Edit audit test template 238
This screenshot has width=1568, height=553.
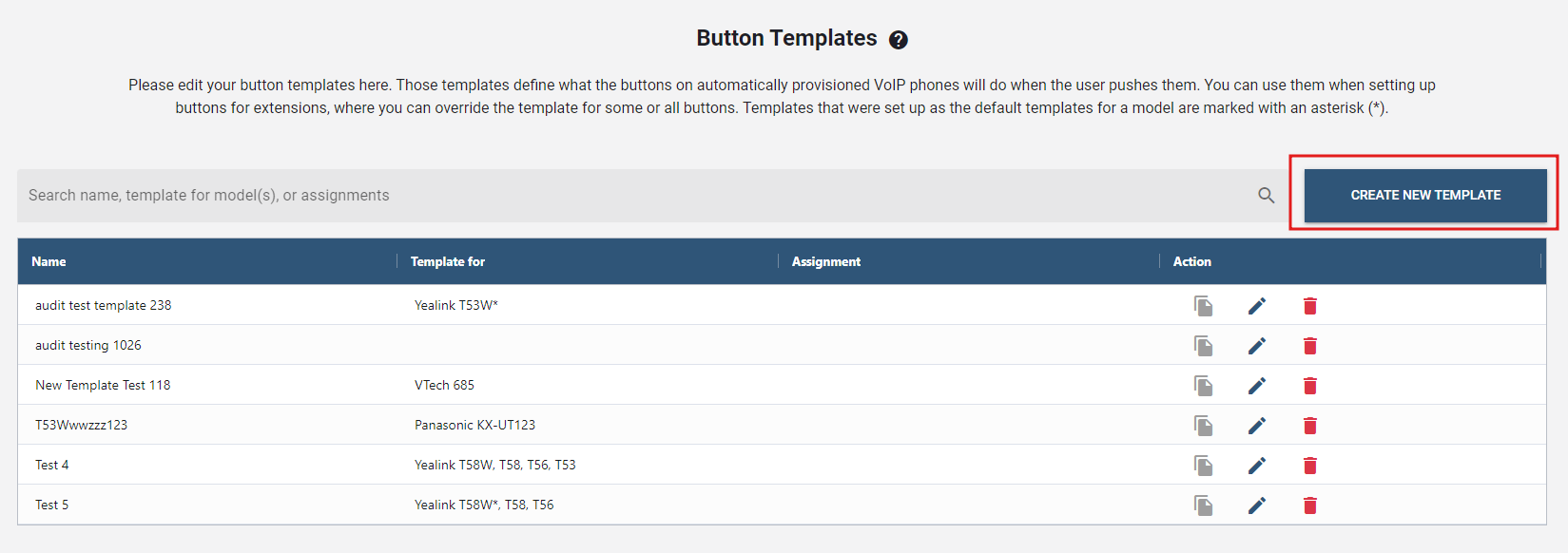click(1257, 306)
